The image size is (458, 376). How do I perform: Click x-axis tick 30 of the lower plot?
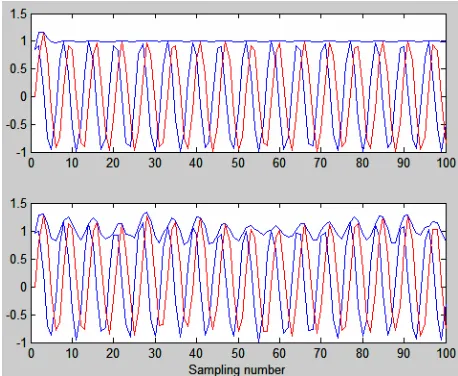(155, 353)
